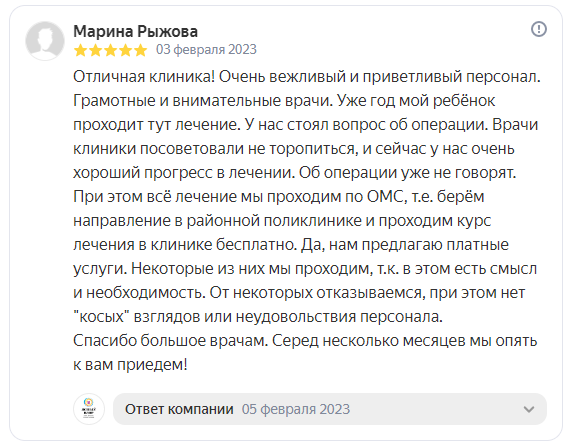
Task: Click the quoted word "косых"
Action: pos(102,316)
